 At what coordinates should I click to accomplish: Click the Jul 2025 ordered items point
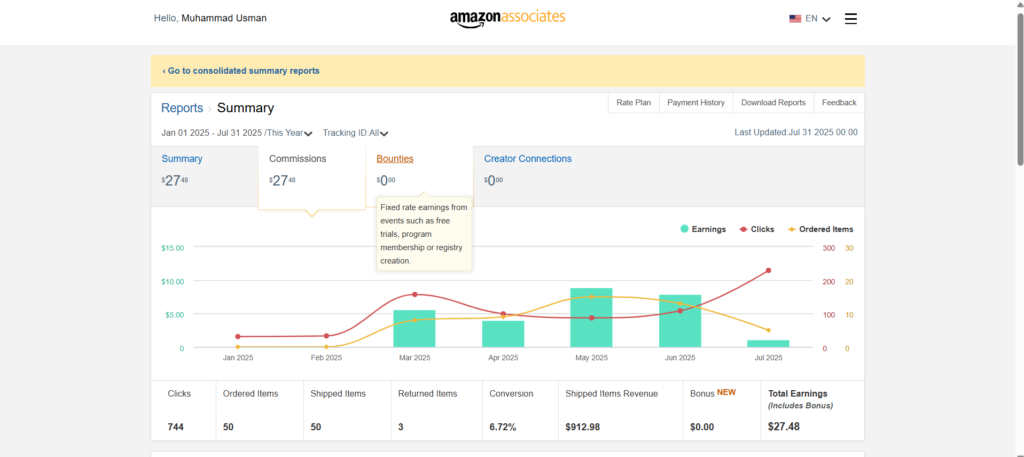coord(768,330)
